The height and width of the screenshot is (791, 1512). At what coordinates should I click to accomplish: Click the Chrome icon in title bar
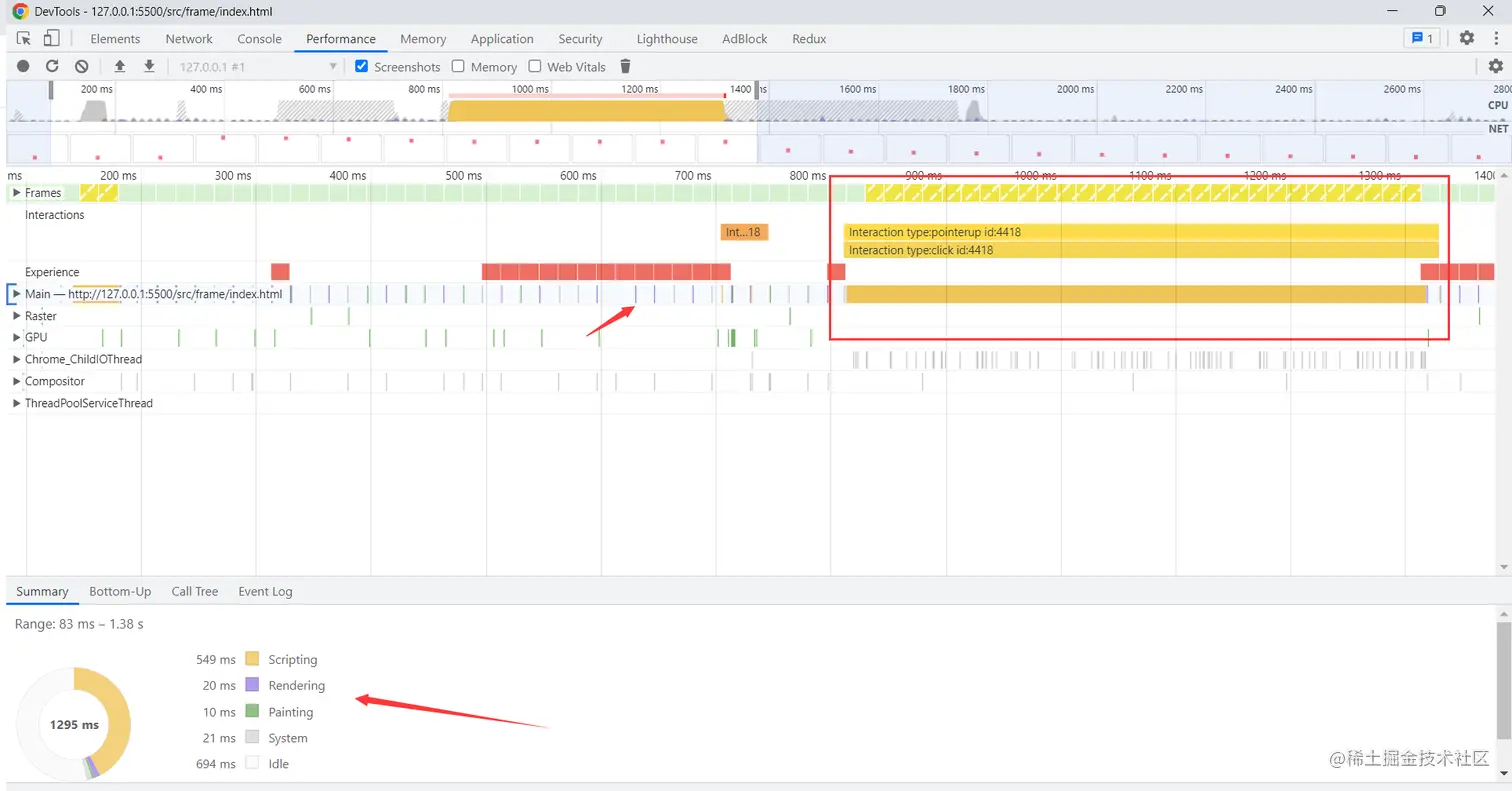pos(20,11)
